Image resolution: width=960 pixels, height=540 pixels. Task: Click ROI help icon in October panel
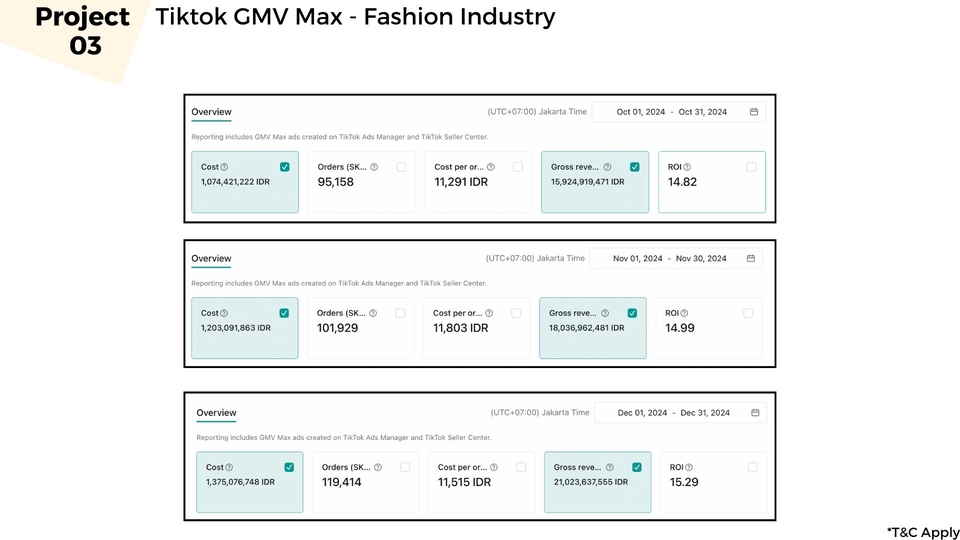click(x=687, y=167)
